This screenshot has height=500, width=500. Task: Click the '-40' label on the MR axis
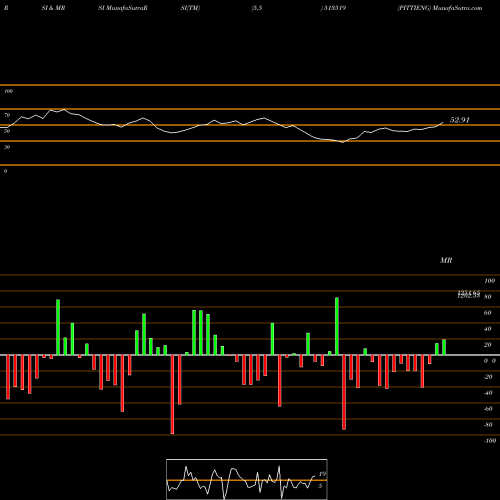(488, 393)
